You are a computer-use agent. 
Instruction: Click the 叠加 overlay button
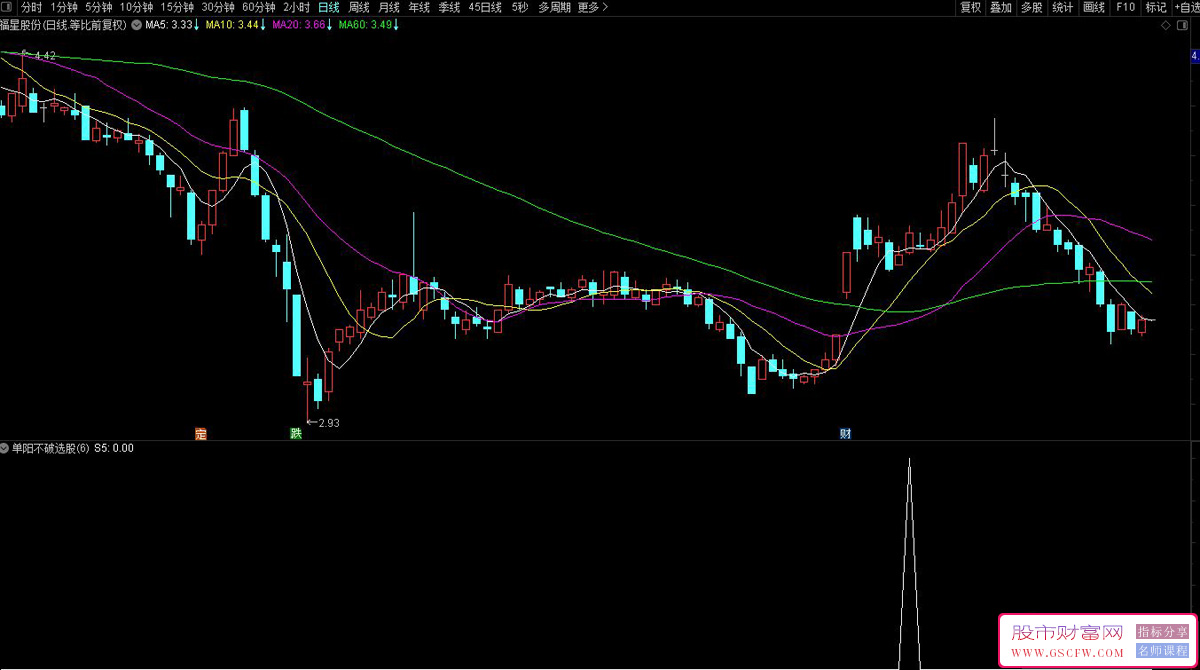click(x=1001, y=7)
